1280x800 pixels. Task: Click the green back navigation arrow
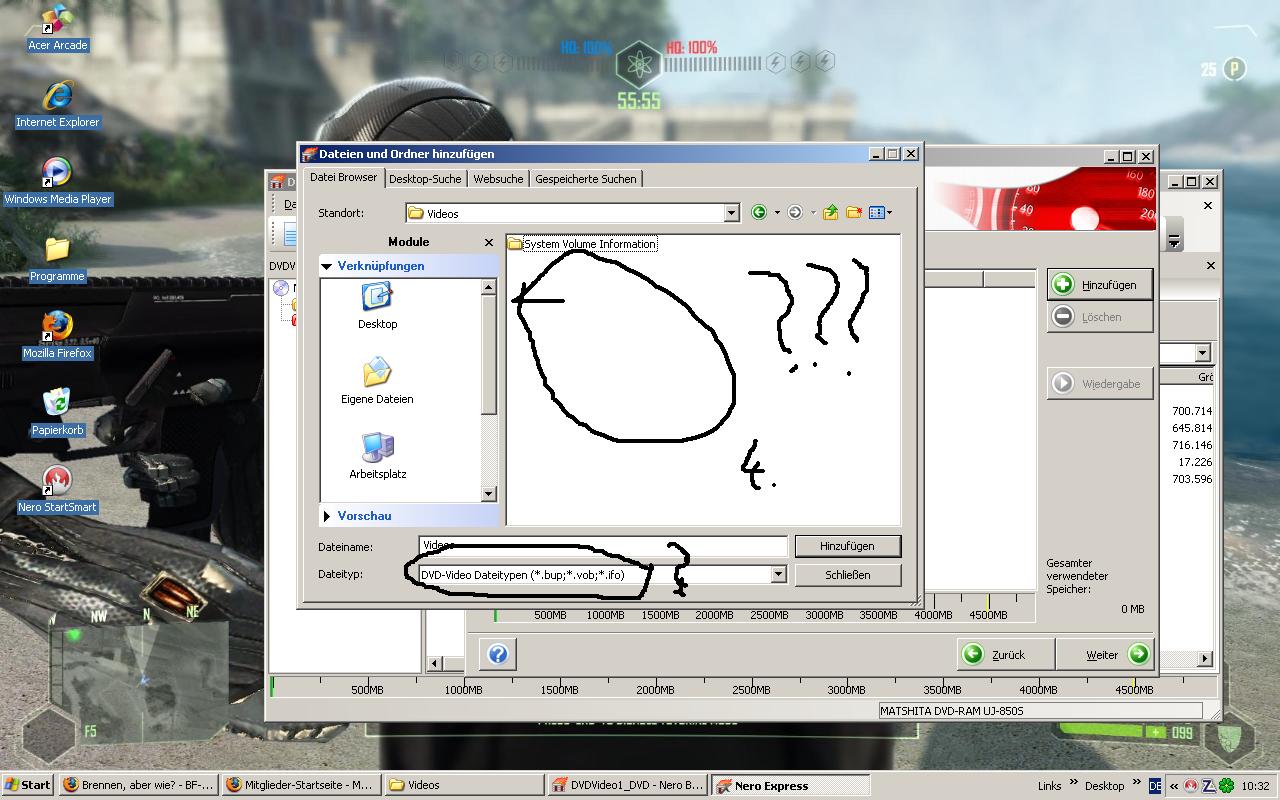tap(759, 212)
